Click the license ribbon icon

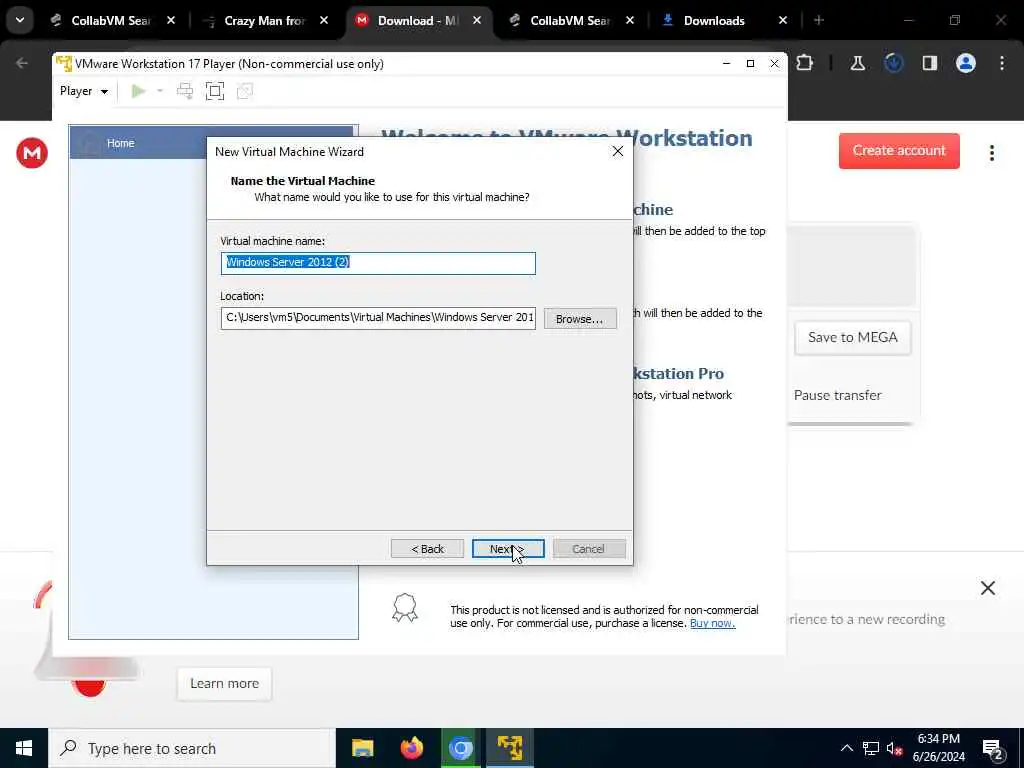tap(405, 608)
